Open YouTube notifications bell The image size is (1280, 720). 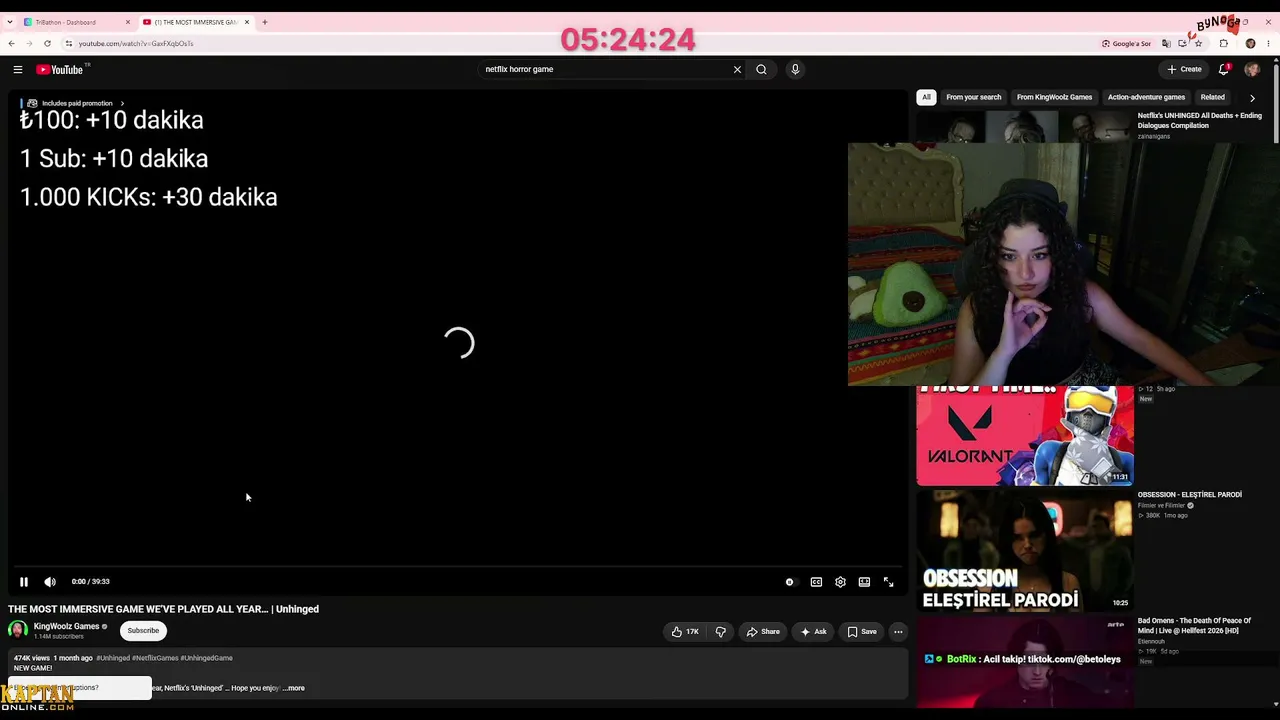point(1224,69)
